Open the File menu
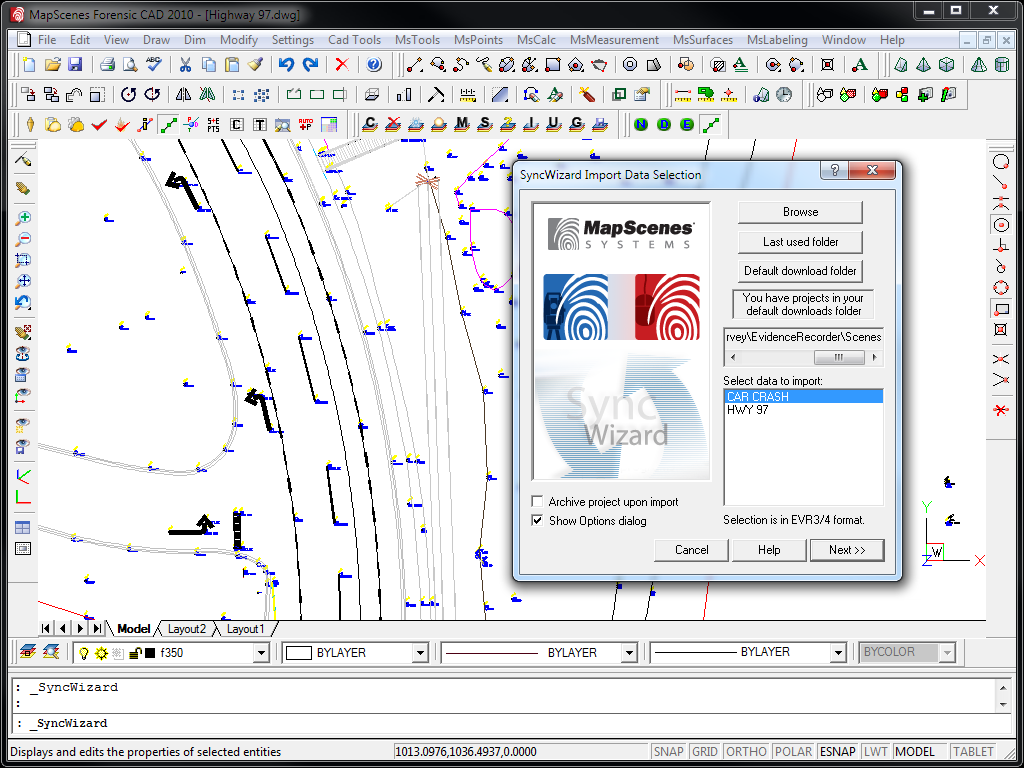This screenshot has width=1024, height=768. point(47,40)
